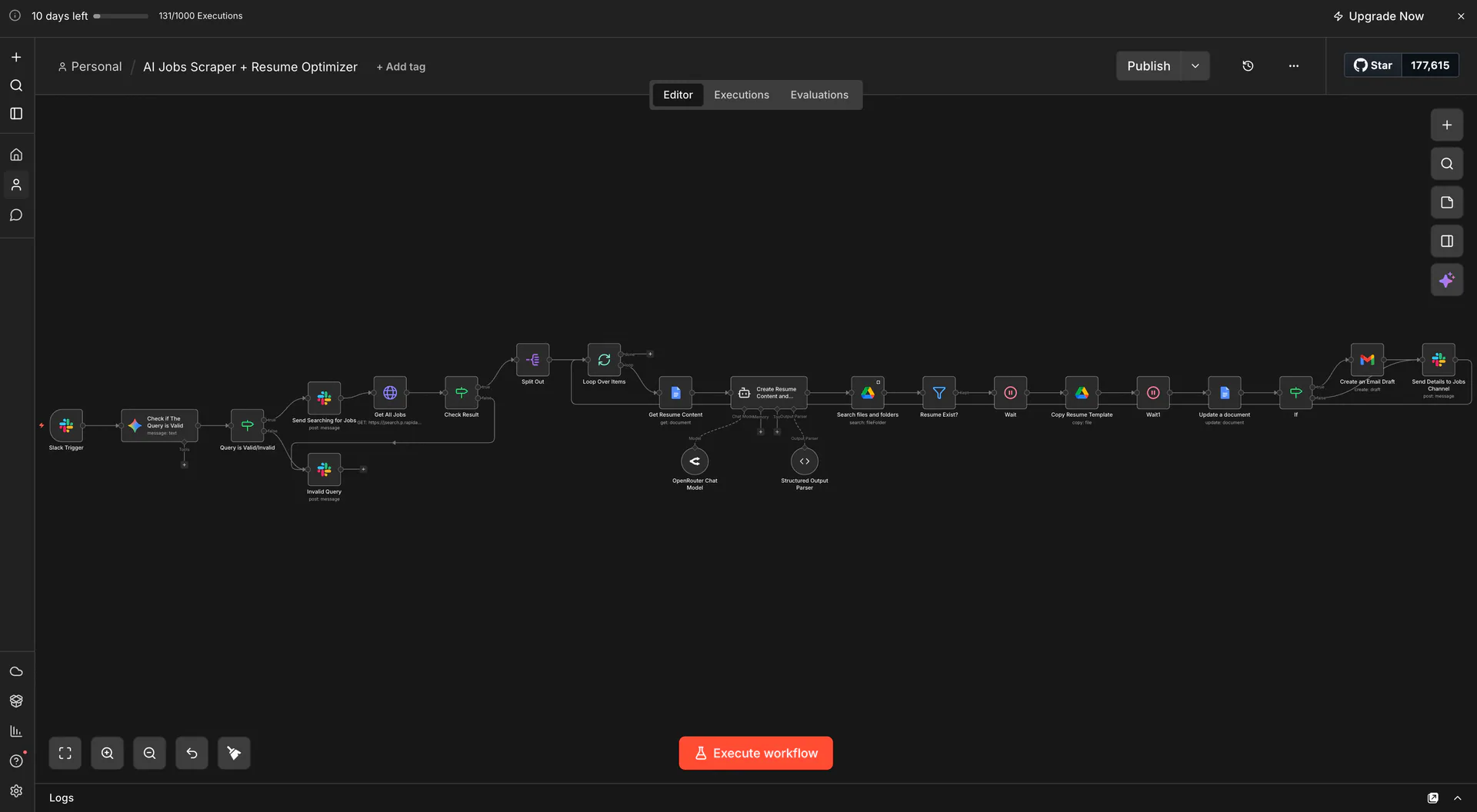Open the canvas AI assistant sparkle button
1477x812 pixels.
point(1447,280)
